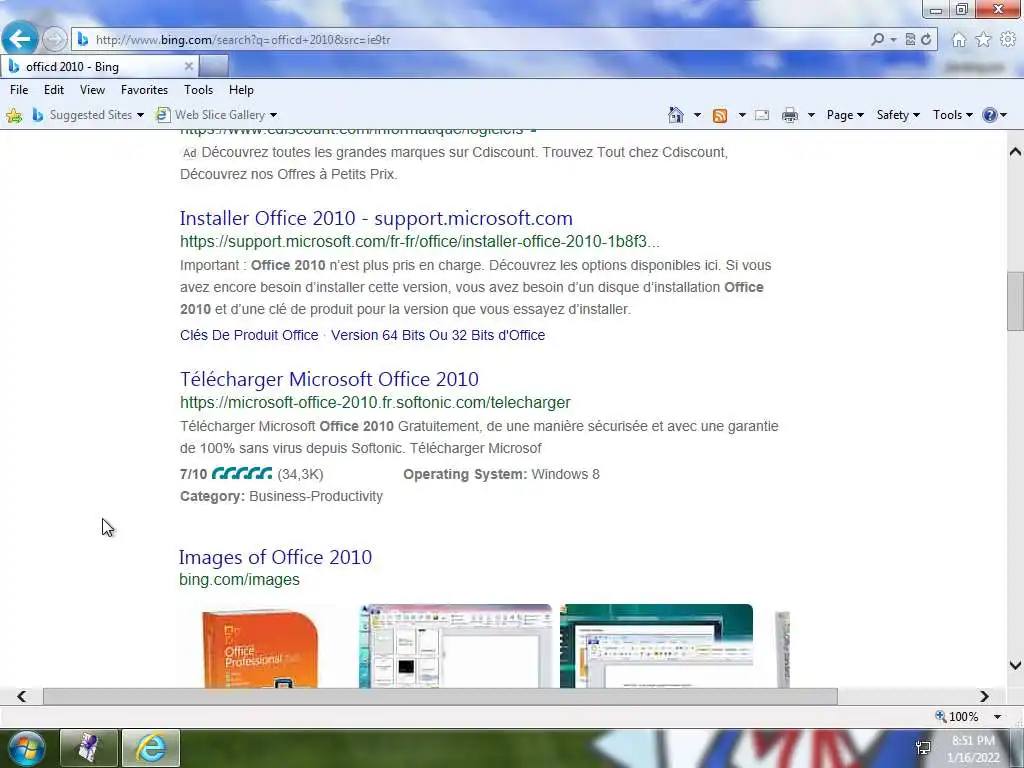Image resolution: width=1024 pixels, height=768 pixels.
Task: Click Version 64 Bits Ou 32 Bits d'Office
Action: click(438, 335)
